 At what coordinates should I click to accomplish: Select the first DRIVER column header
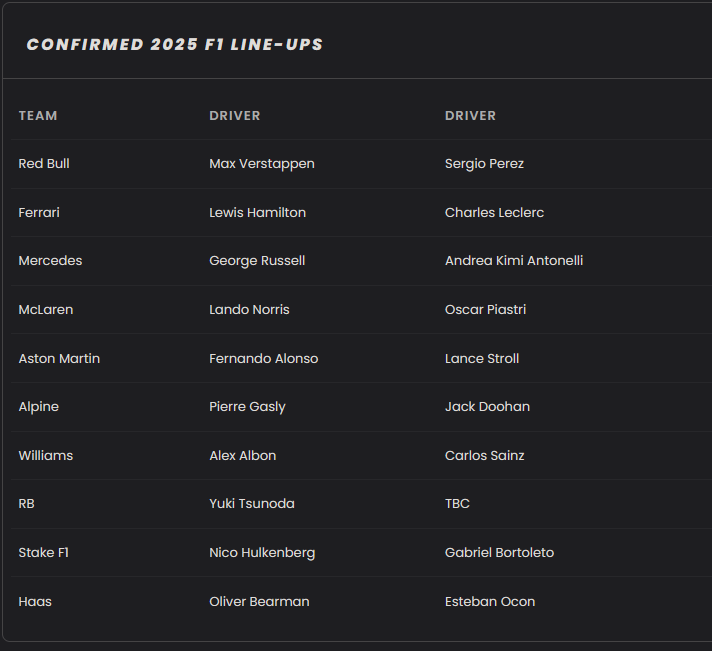click(234, 116)
